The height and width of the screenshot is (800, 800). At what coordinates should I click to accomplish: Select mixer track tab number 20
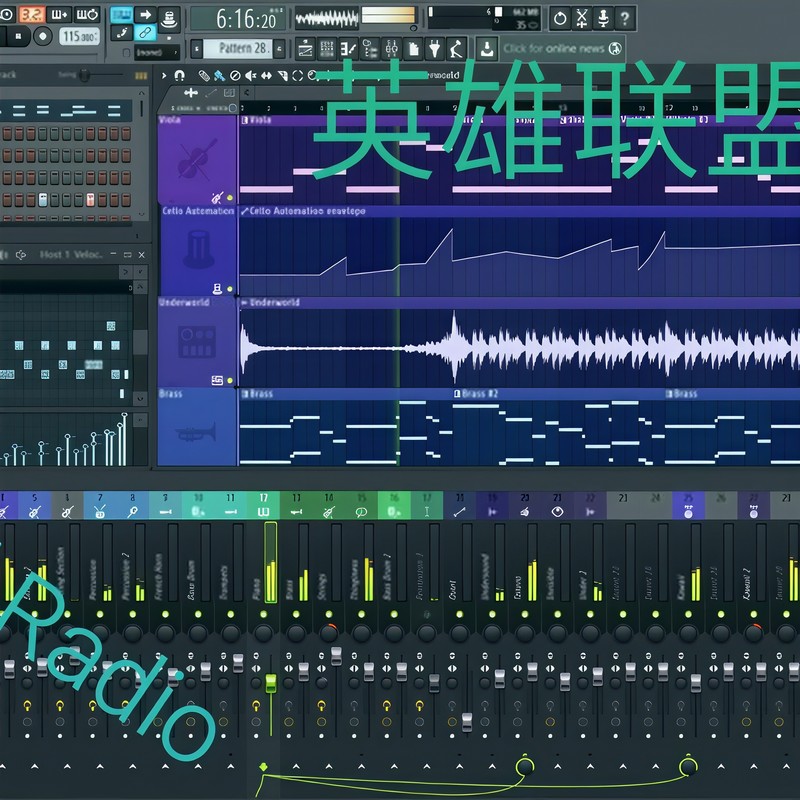(x=525, y=505)
